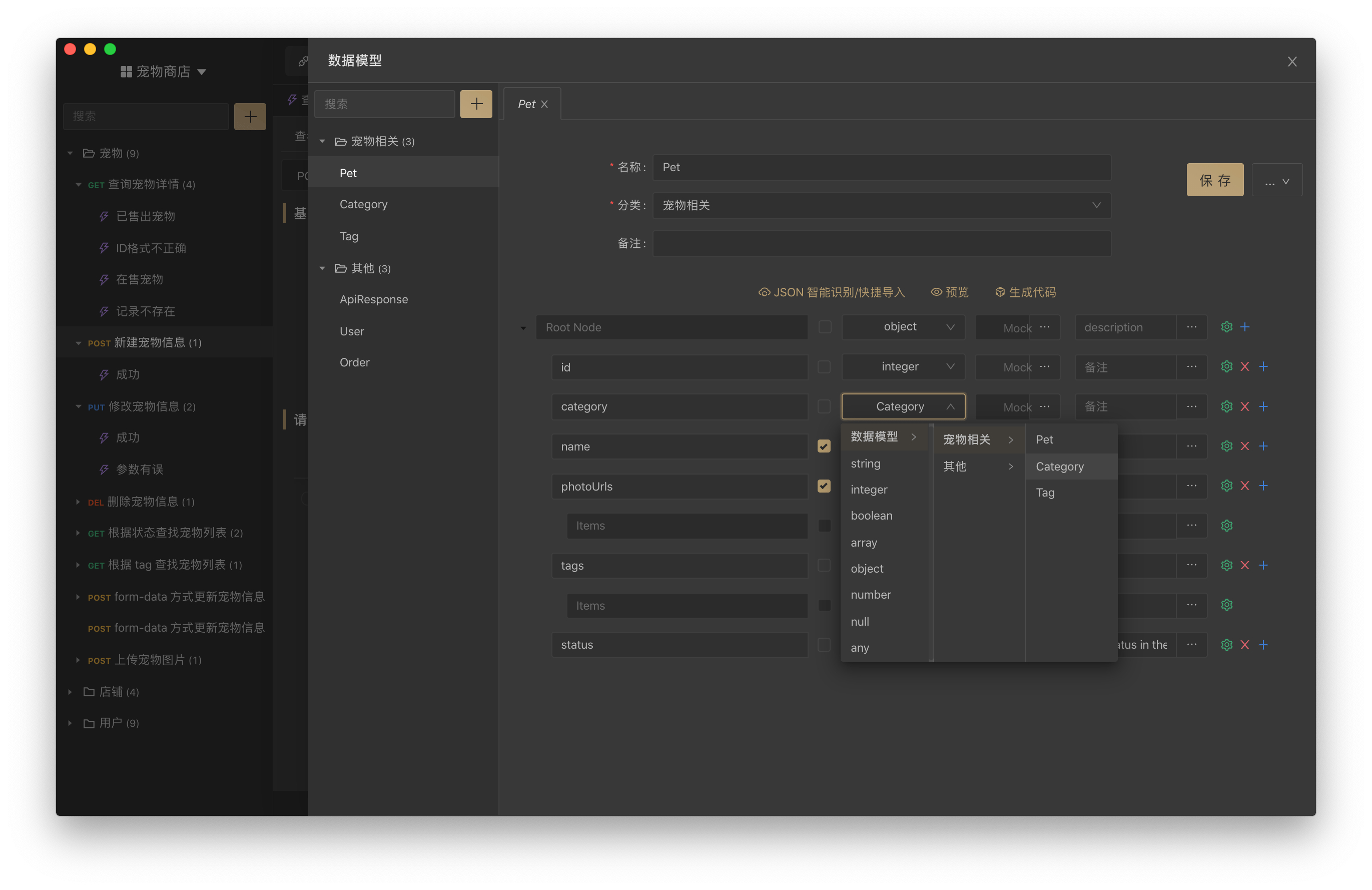Viewport: 1372px width, 890px height.
Task: Click gear settings icon on id row
Action: click(1226, 367)
